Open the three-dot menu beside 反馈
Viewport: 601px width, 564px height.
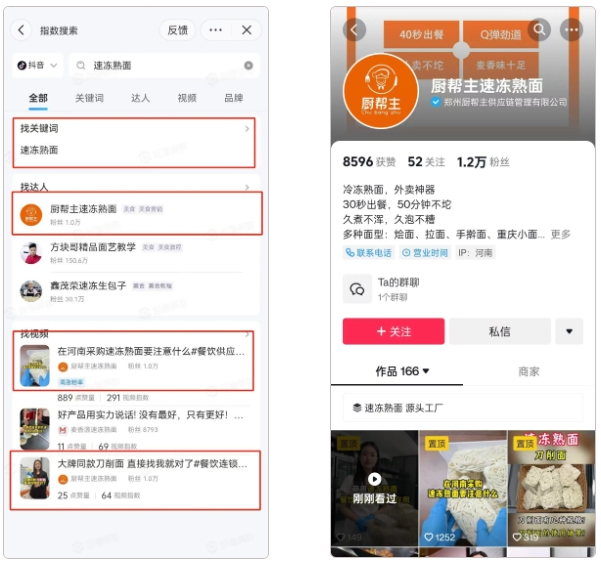(x=215, y=30)
